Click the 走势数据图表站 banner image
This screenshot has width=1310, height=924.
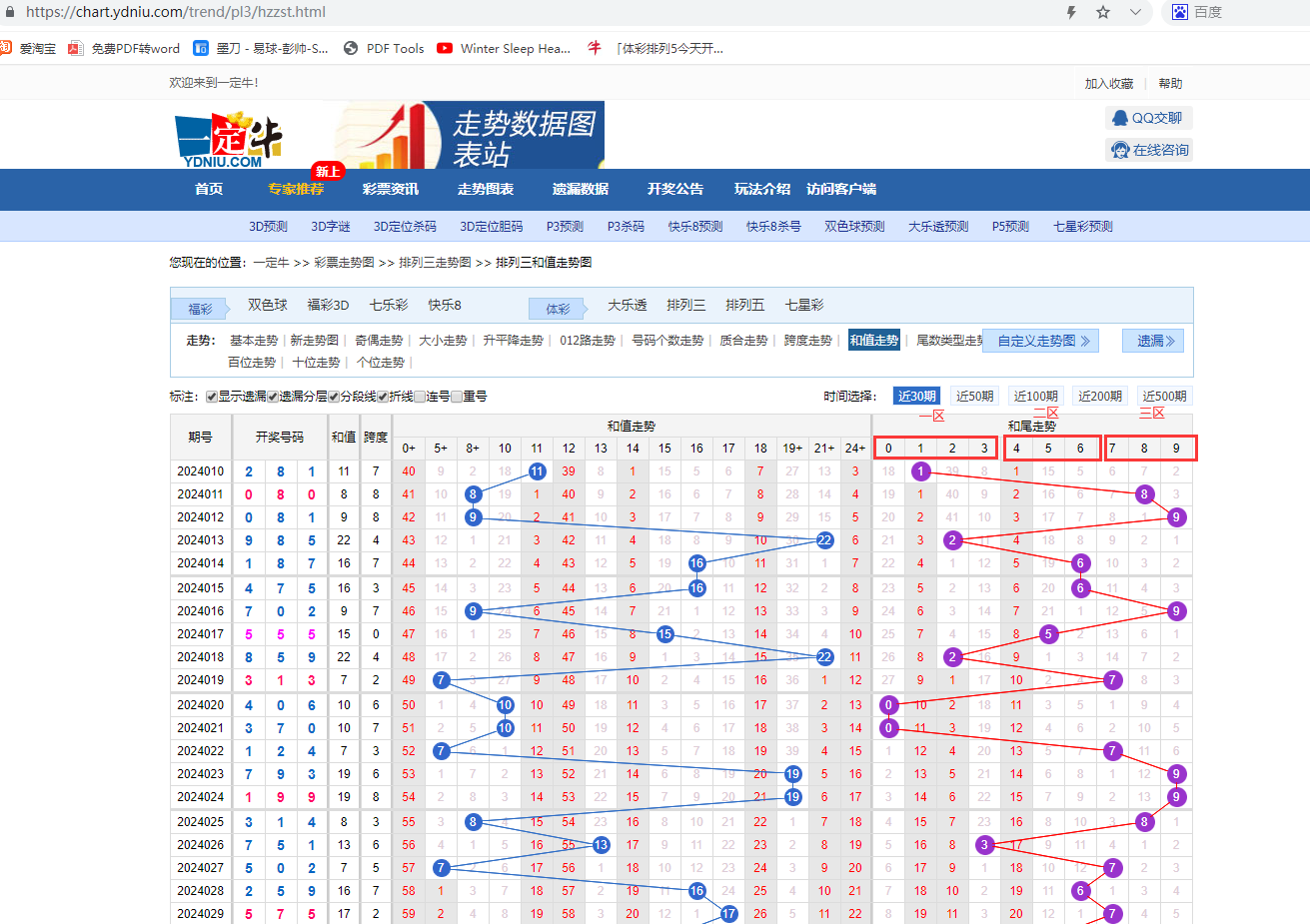point(470,135)
